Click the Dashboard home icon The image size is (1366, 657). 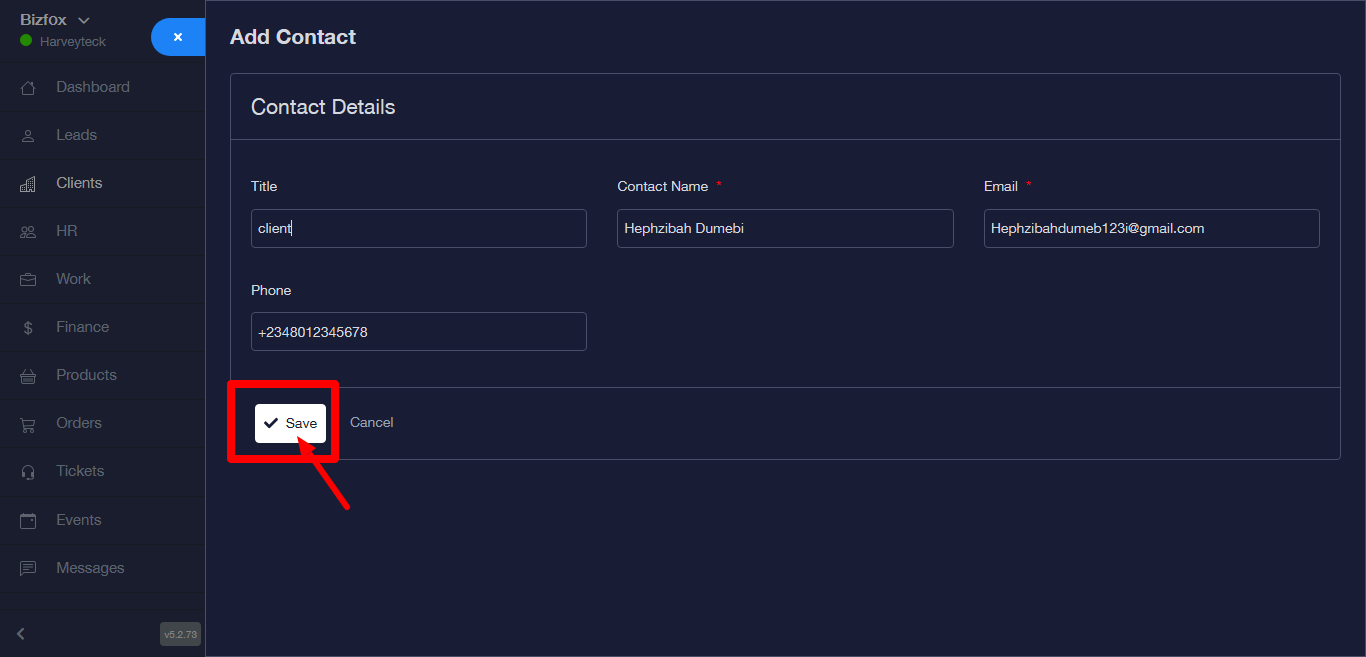coord(28,88)
